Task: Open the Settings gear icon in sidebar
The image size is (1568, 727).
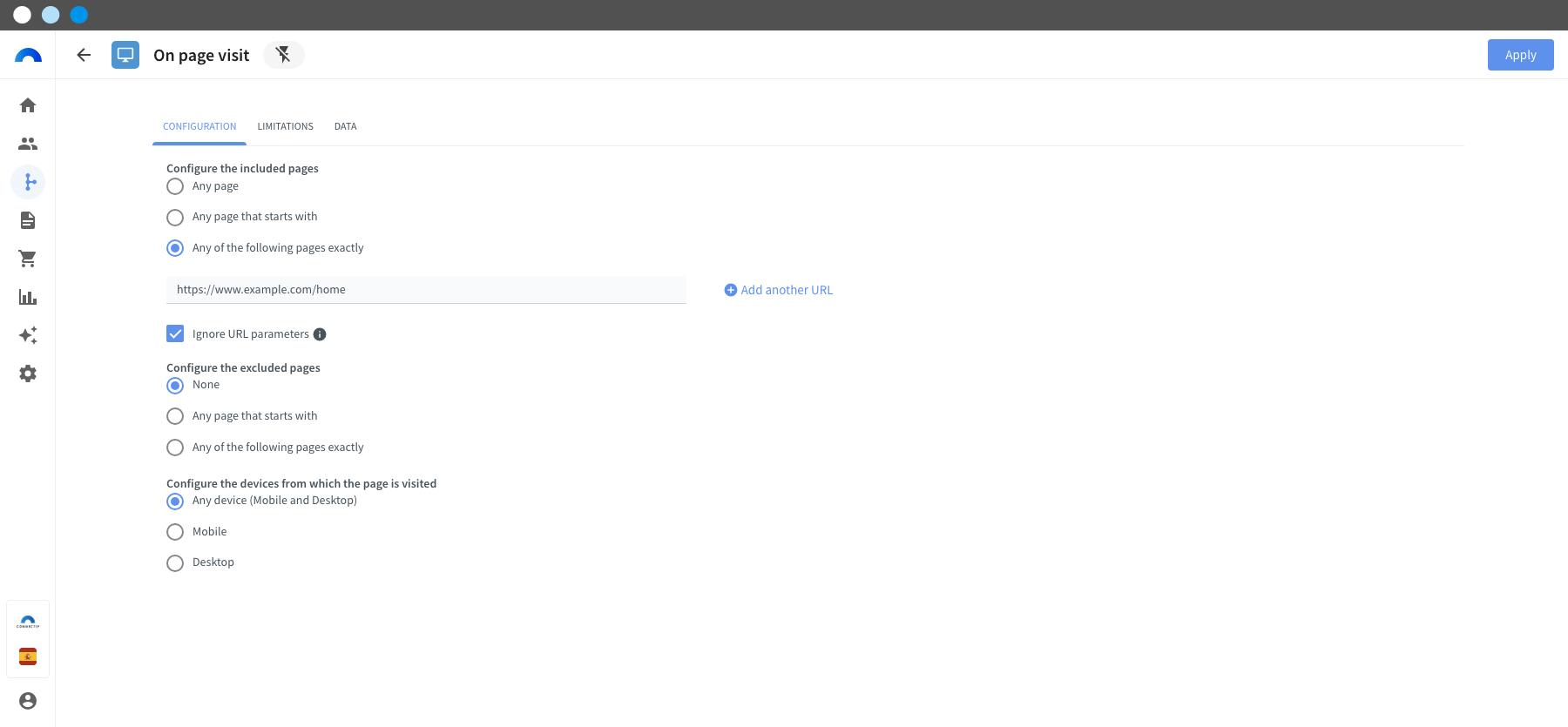Action: click(28, 374)
